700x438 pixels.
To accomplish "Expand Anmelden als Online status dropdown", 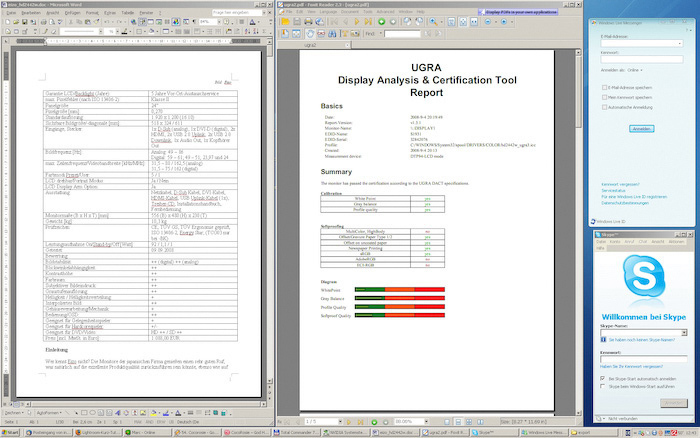I will pos(642,70).
